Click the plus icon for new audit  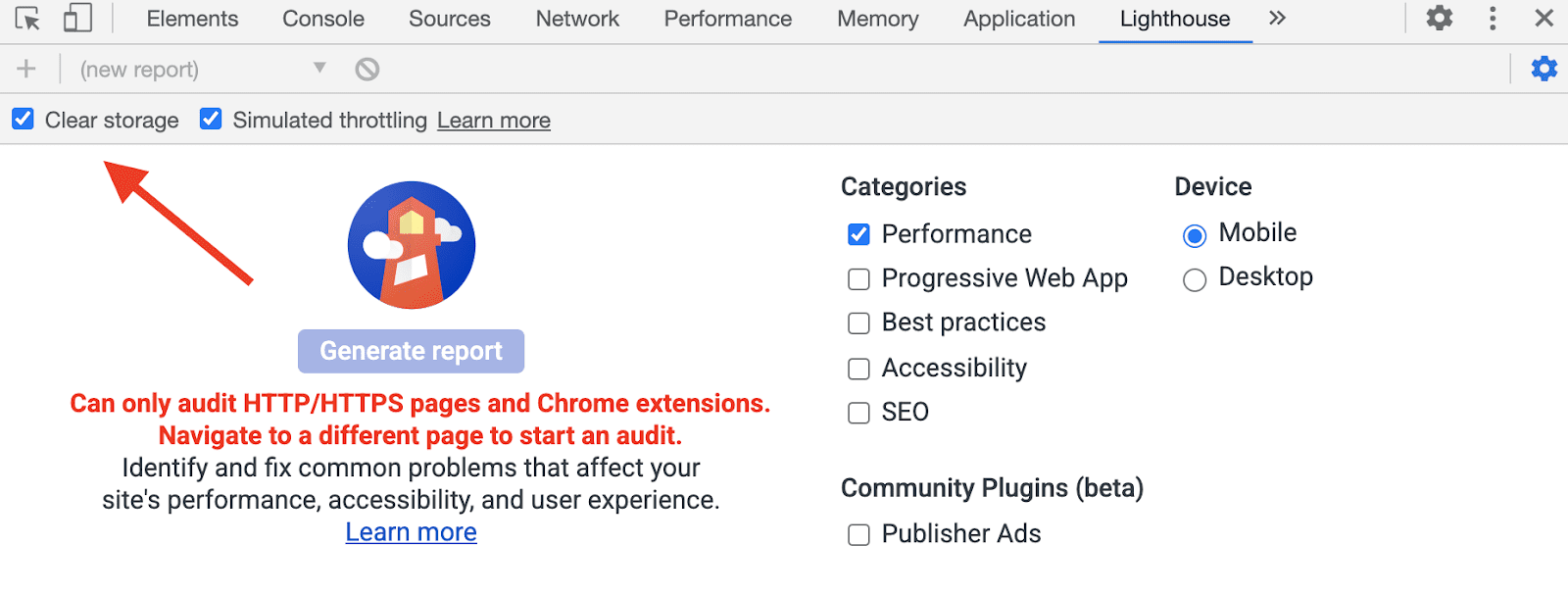click(26, 69)
